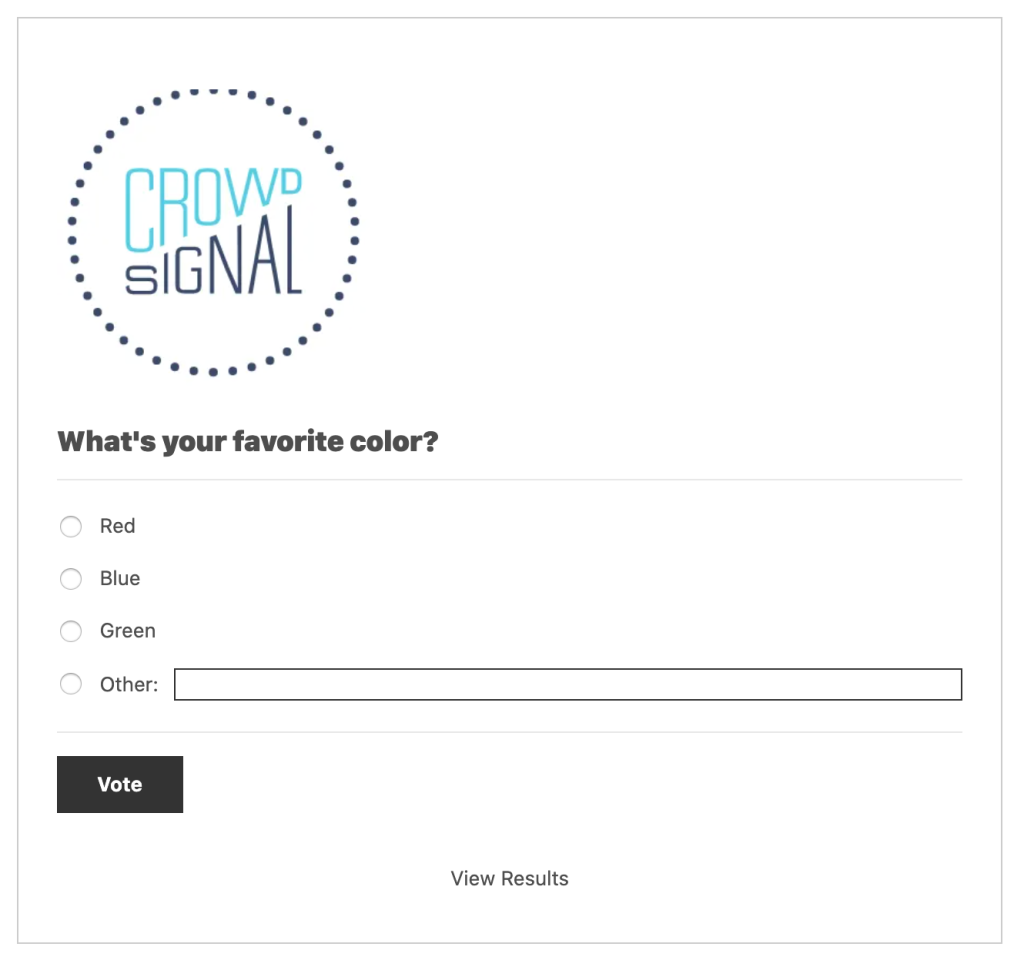This screenshot has width=1024, height=967.
Task: Select the Red radio button
Action: [71, 527]
